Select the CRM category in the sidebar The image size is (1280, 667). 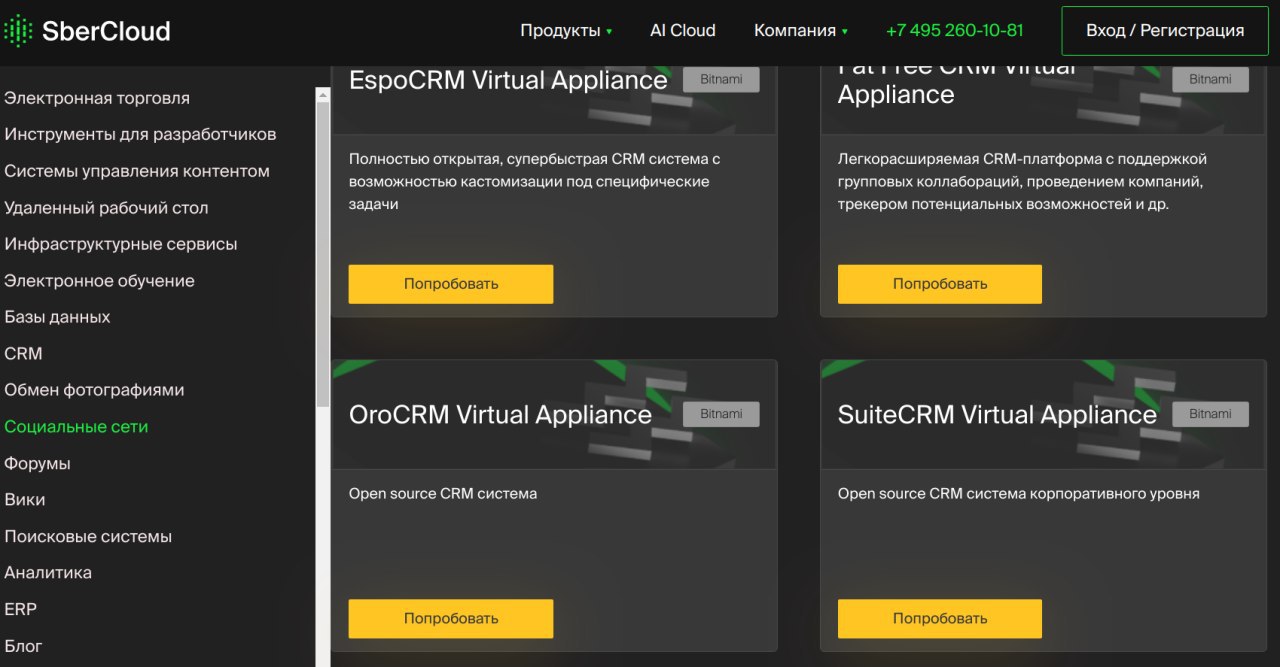click(x=23, y=354)
